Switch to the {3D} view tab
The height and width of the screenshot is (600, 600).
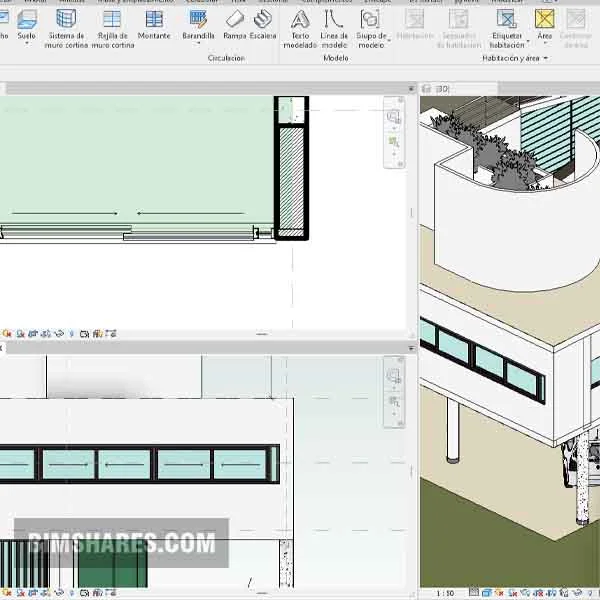tap(442, 89)
